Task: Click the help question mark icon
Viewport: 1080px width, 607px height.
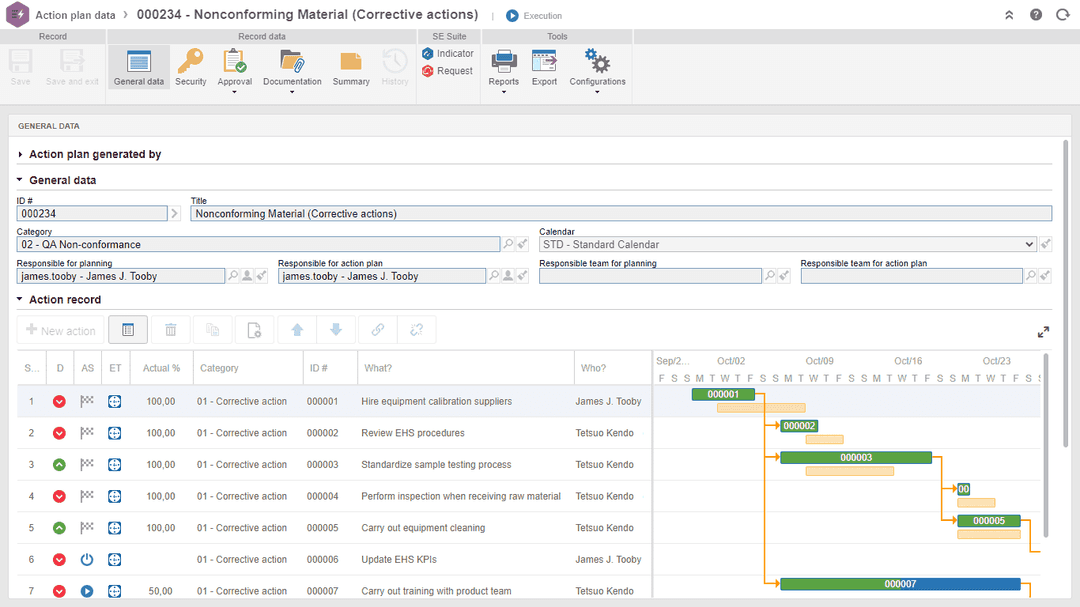Action: point(1036,15)
